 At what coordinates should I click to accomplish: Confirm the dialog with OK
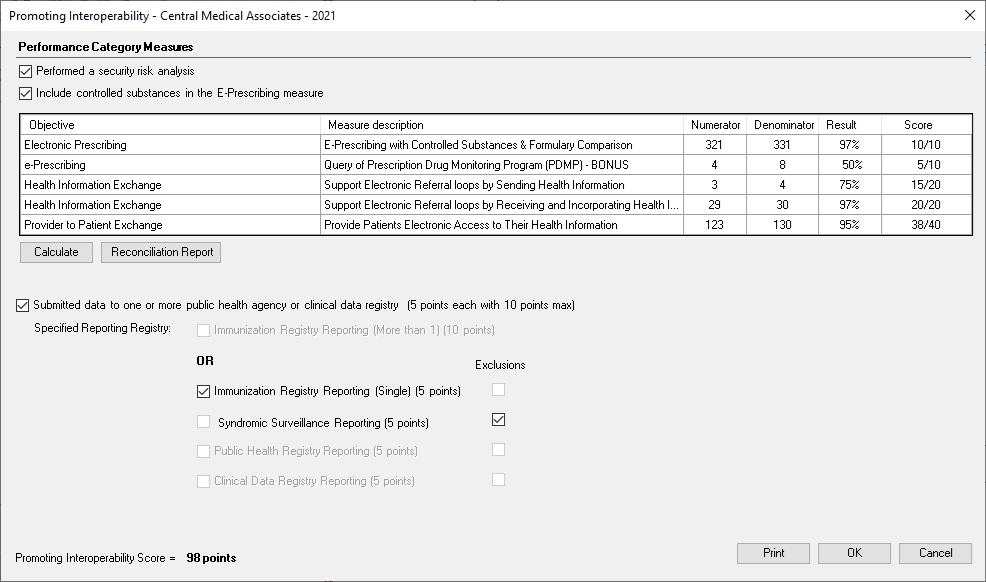pos(855,553)
